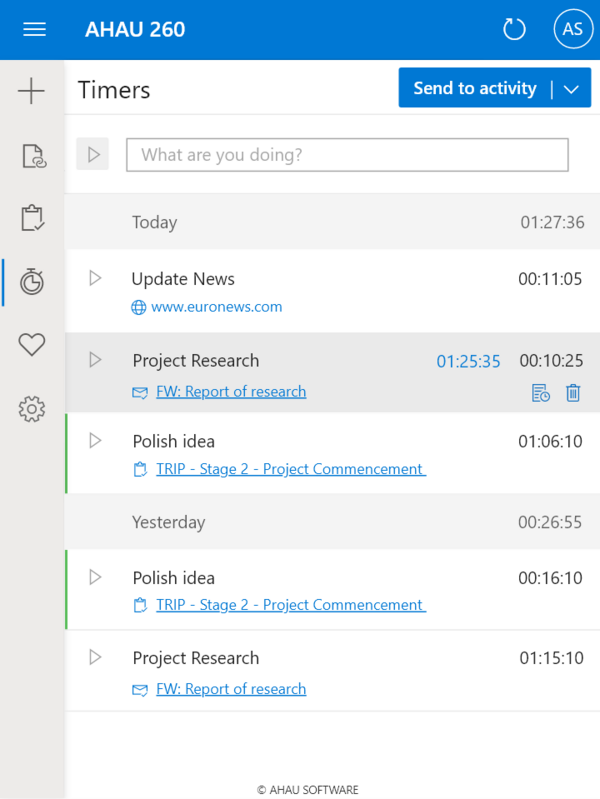The width and height of the screenshot is (600, 799).
Task: Open the hamburger navigation menu
Action: click(34, 29)
